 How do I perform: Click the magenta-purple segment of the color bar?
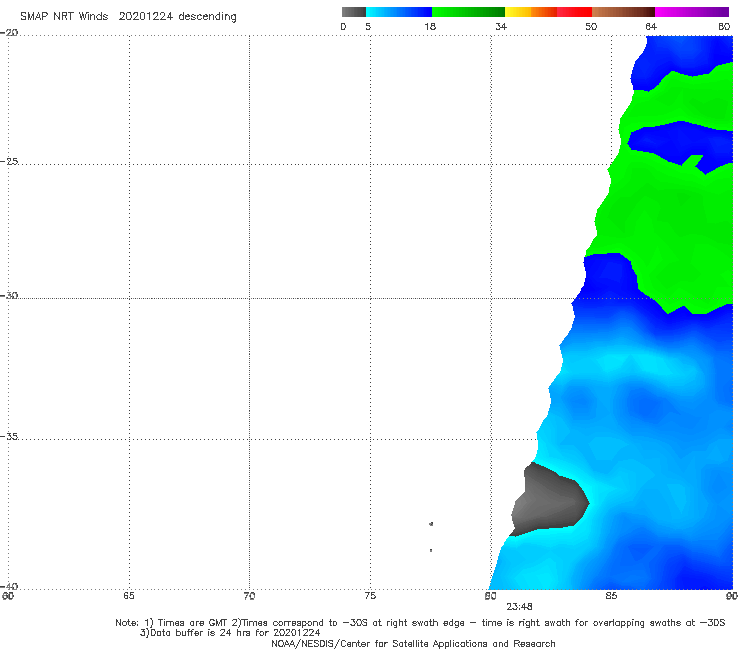692,12
